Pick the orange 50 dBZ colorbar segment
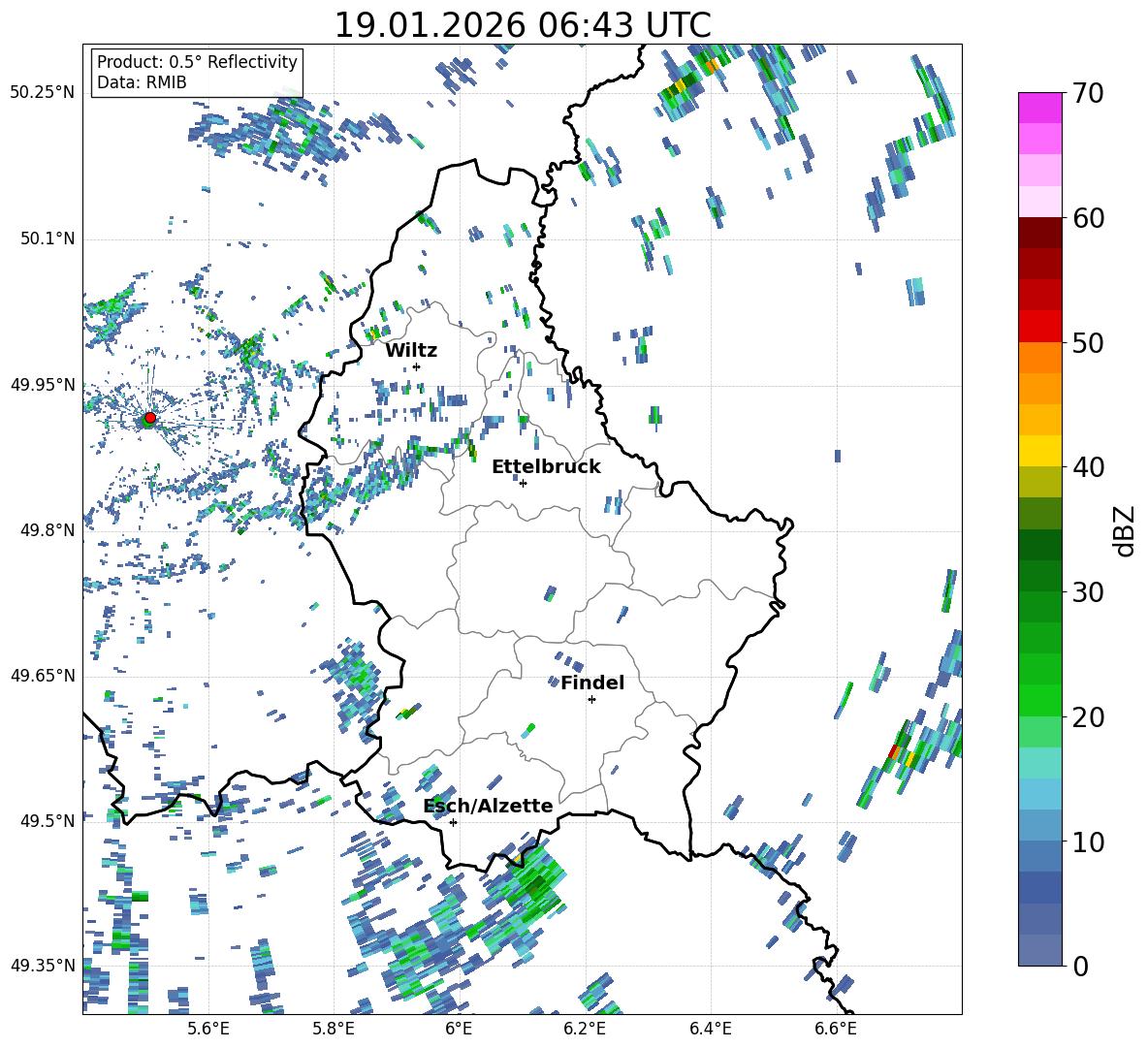 1039,357
